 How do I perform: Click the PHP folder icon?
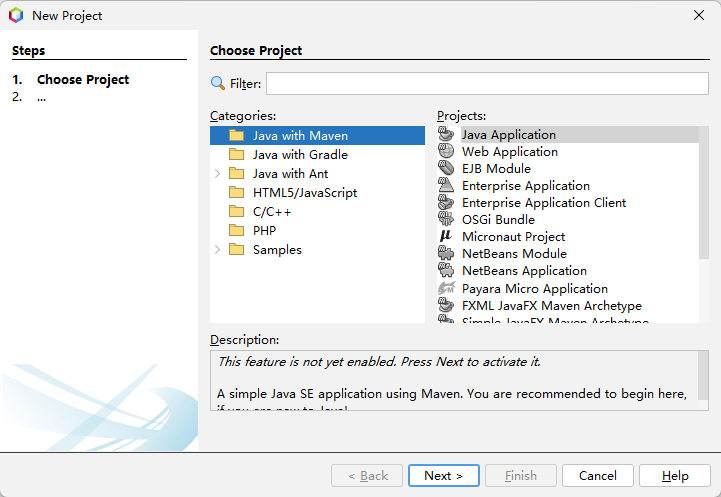point(237,230)
